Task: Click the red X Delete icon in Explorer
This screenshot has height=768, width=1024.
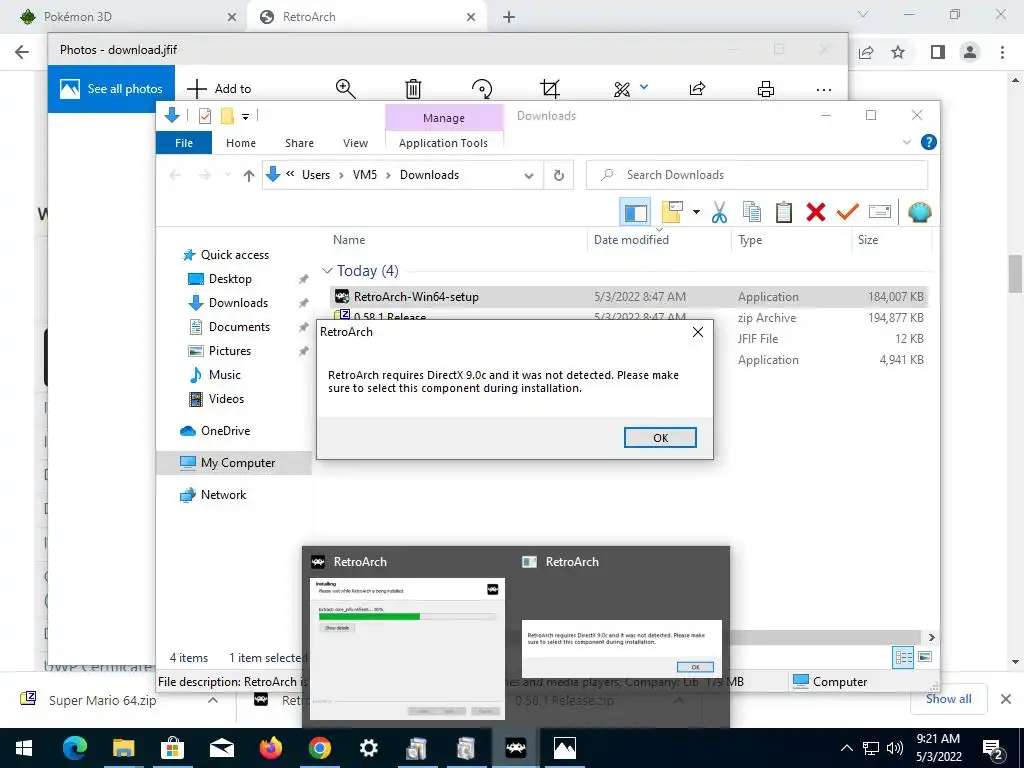Action: (x=816, y=212)
